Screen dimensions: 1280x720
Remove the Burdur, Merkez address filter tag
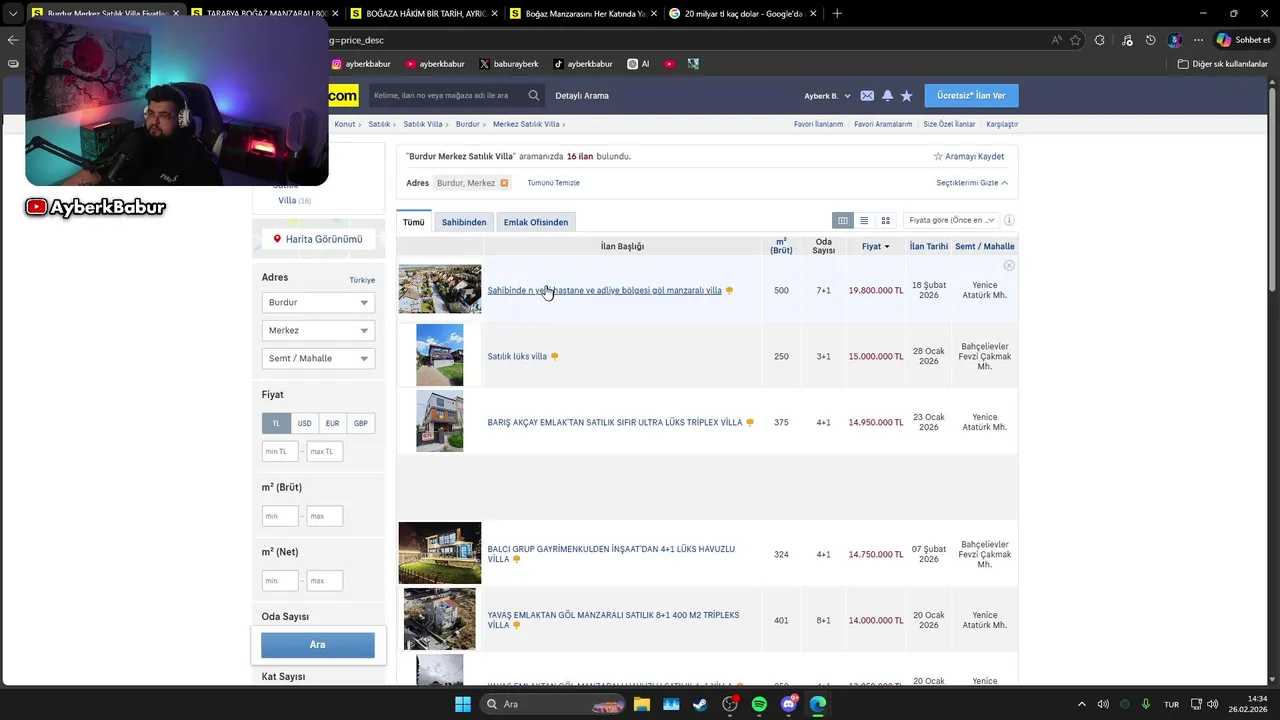(x=504, y=183)
